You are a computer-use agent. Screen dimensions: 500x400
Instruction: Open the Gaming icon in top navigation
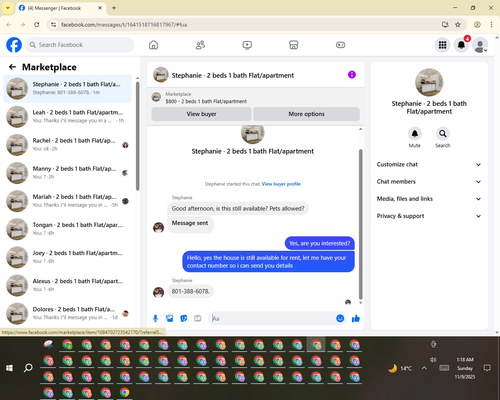(x=340, y=45)
